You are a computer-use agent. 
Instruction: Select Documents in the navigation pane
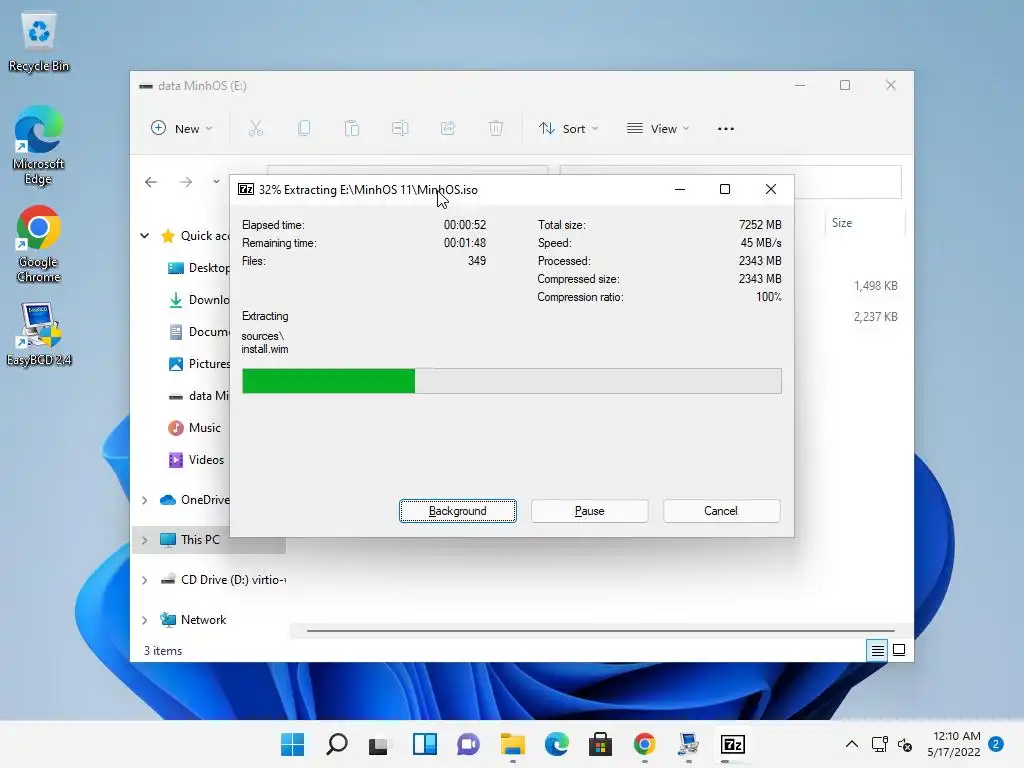click(199, 332)
